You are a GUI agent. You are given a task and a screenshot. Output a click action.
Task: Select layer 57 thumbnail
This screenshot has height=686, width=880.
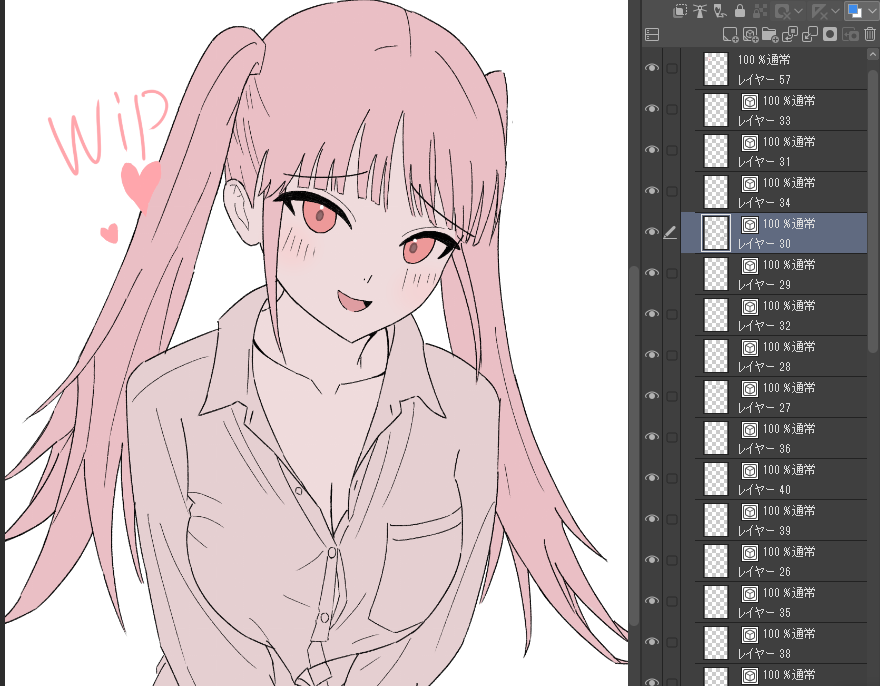coord(716,68)
